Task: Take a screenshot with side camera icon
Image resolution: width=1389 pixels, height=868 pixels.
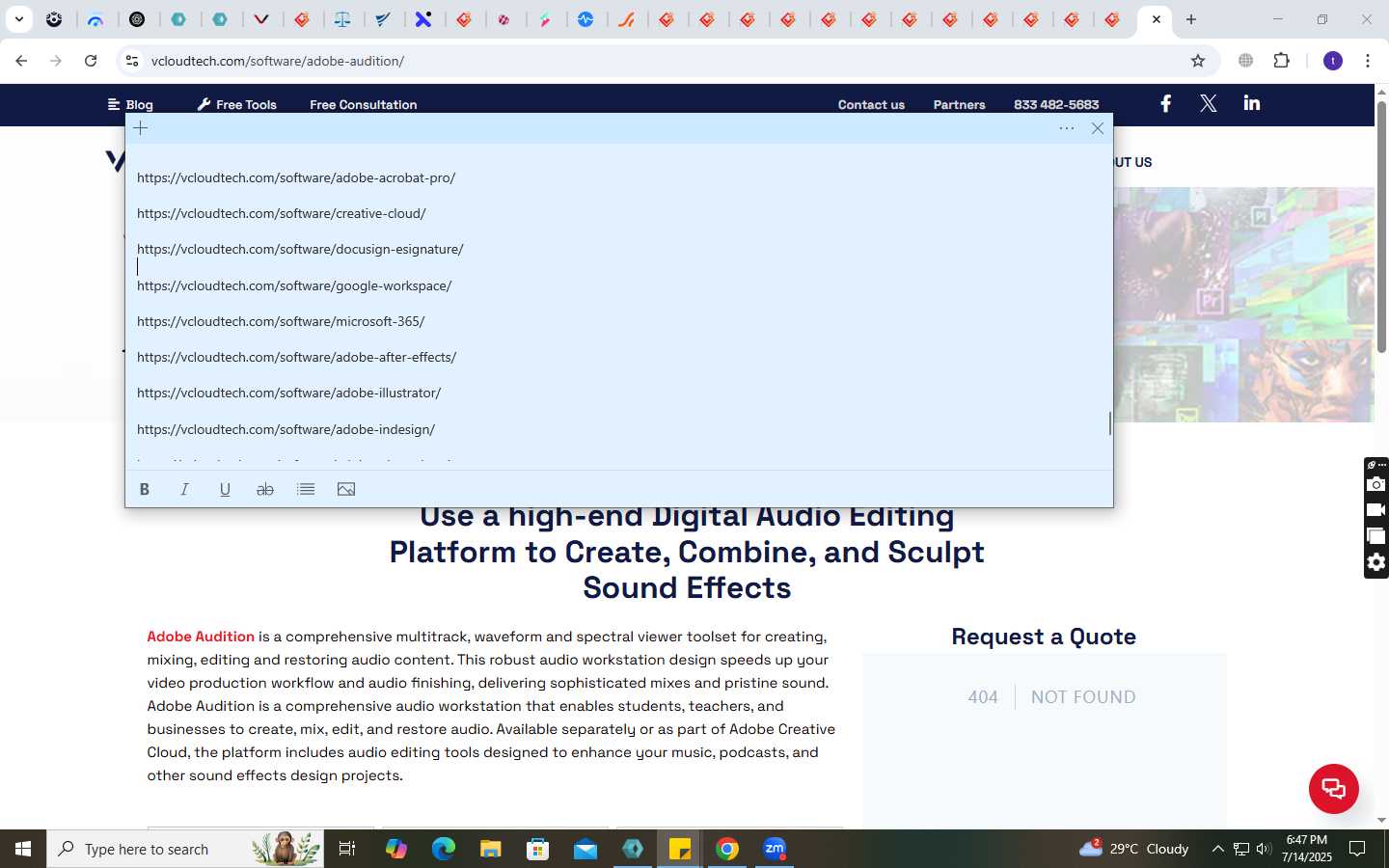Action: [1376, 484]
